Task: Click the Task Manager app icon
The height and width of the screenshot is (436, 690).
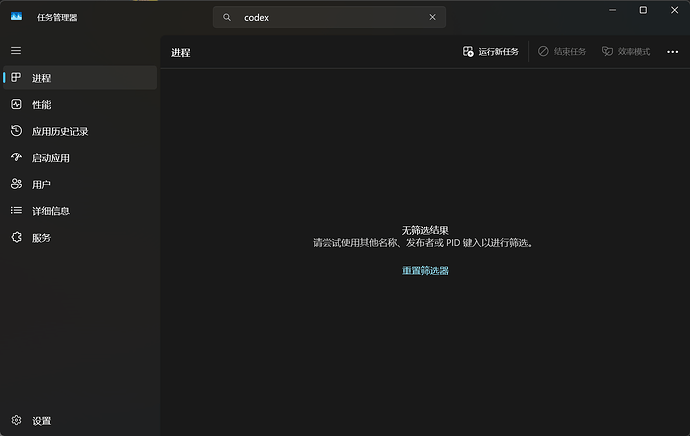Action: point(16,17)
